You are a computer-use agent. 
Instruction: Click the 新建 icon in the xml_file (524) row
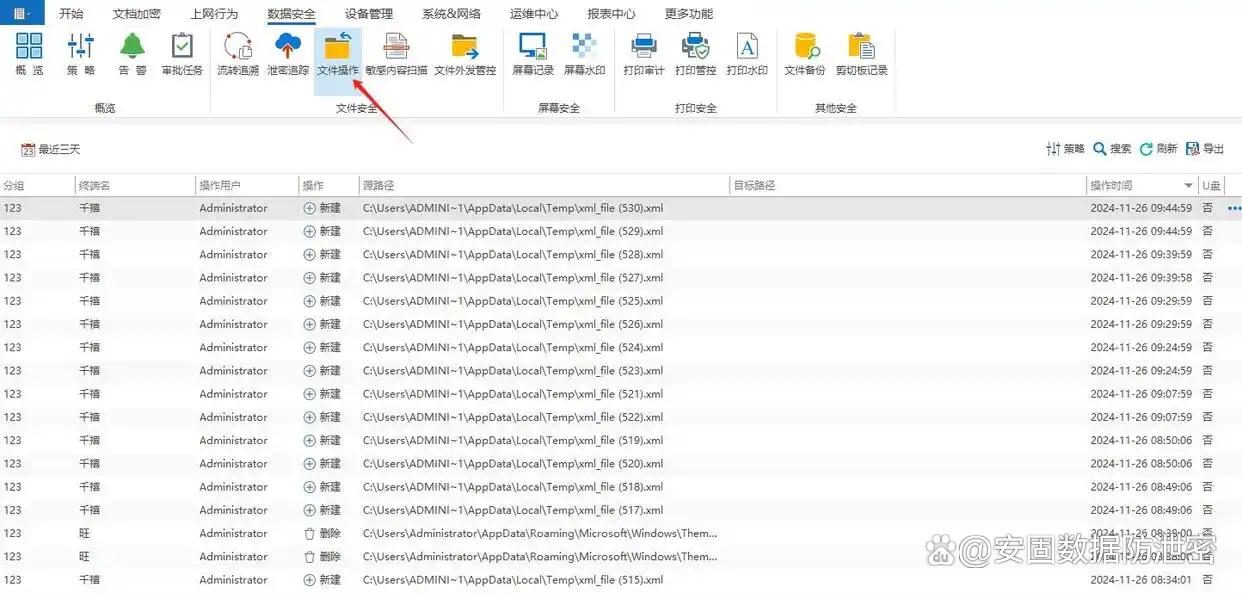coord(309,347)
